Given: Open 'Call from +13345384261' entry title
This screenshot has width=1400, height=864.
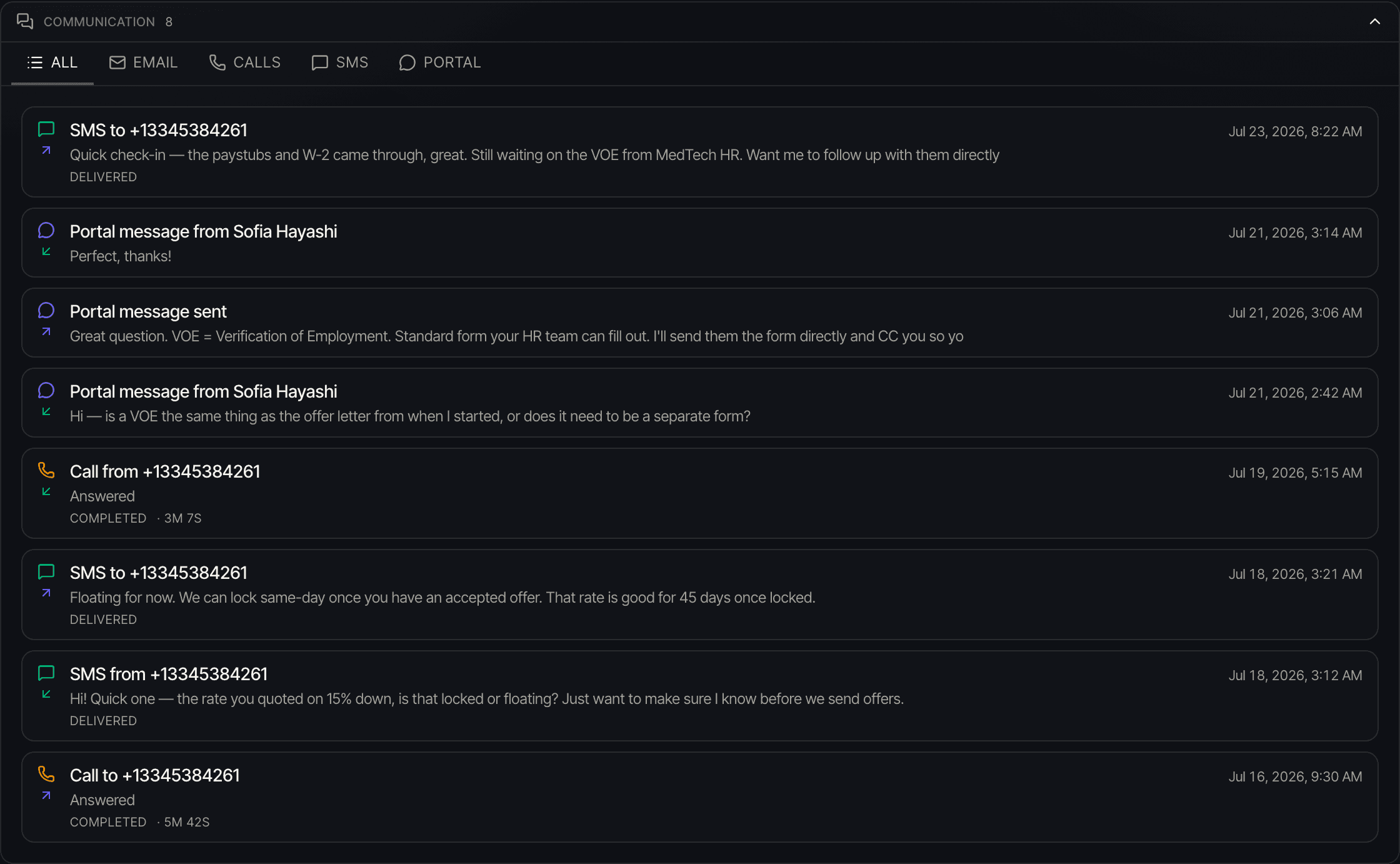Looking at the screenshot, I should pyautogui.click(x=165, y=471).
